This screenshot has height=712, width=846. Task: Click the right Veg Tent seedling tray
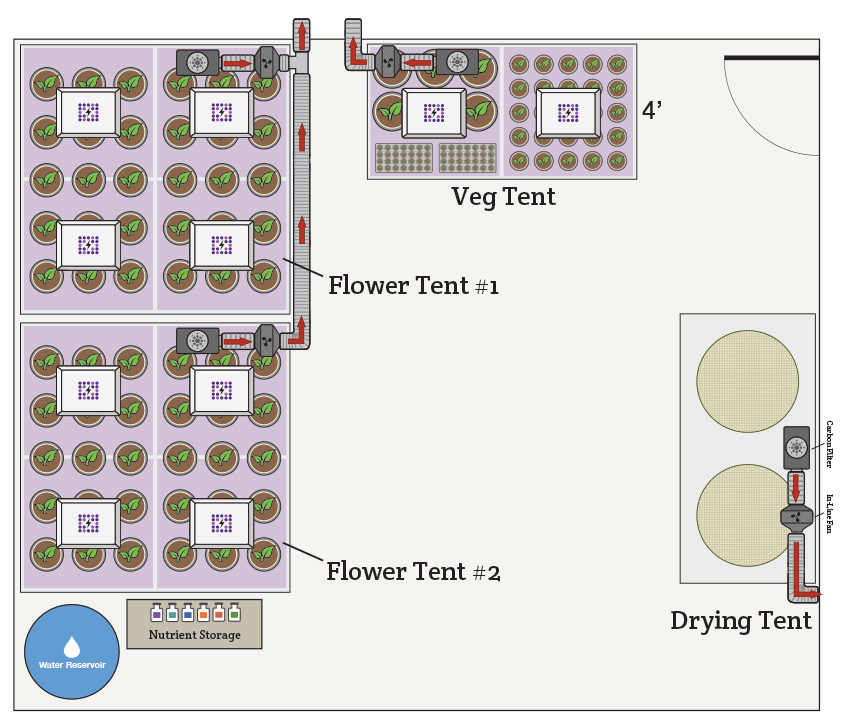click(x=467, y=158)
